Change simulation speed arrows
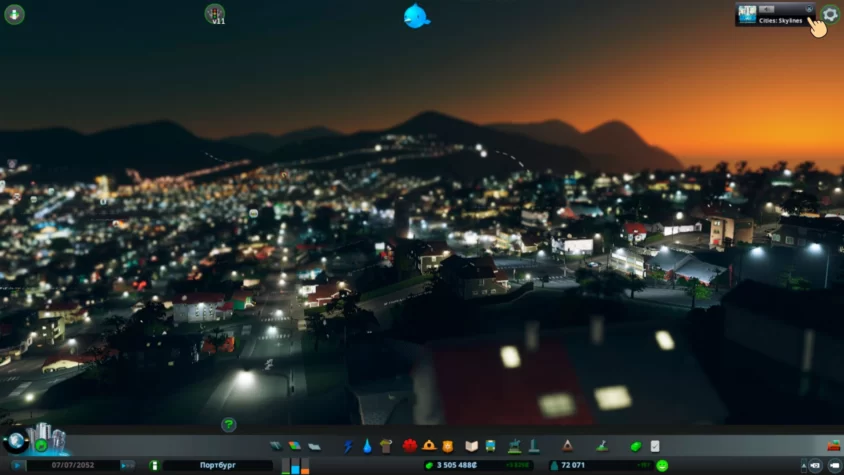 click(x=128, y=465)
